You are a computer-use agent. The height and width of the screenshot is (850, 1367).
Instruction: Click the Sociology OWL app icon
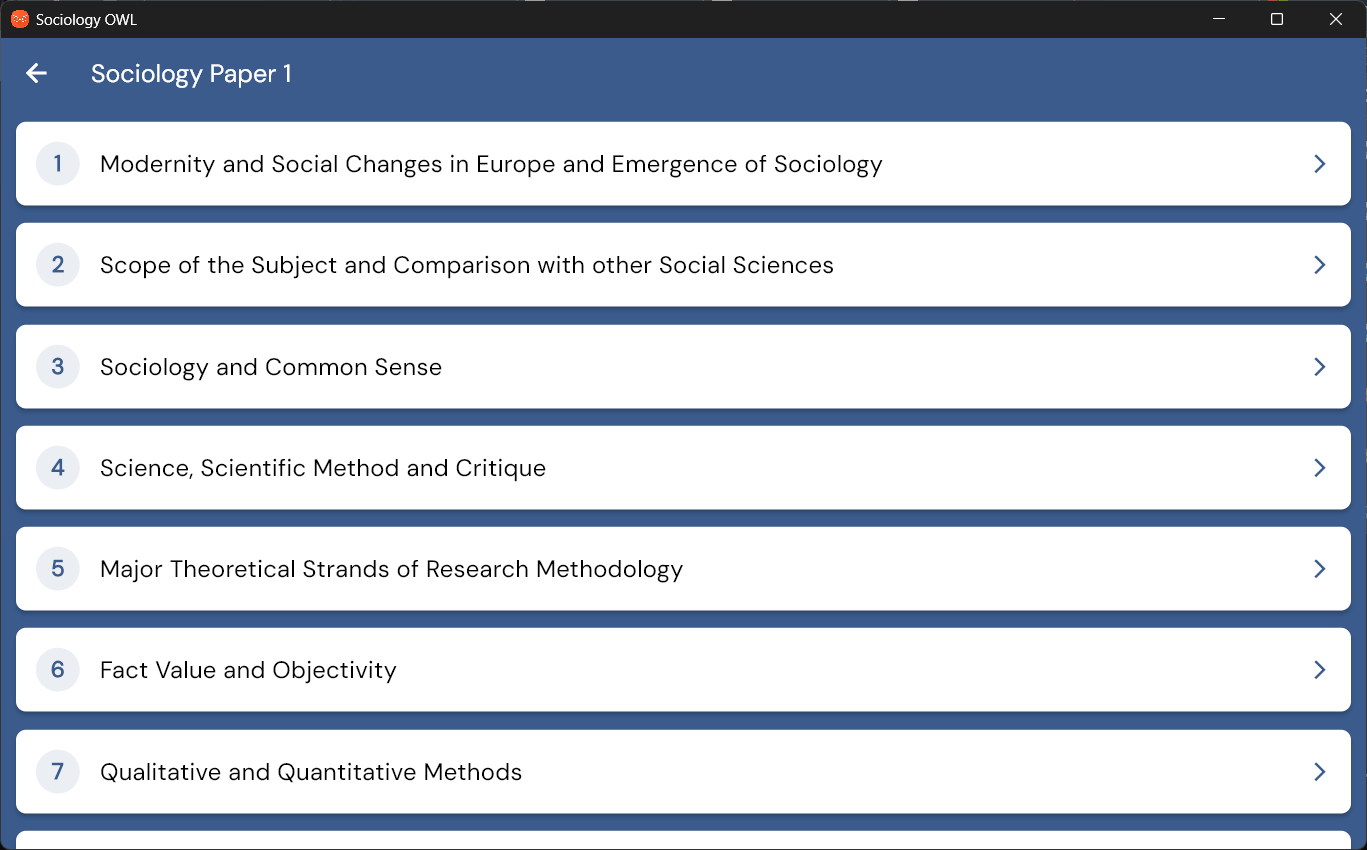(19, 19)
